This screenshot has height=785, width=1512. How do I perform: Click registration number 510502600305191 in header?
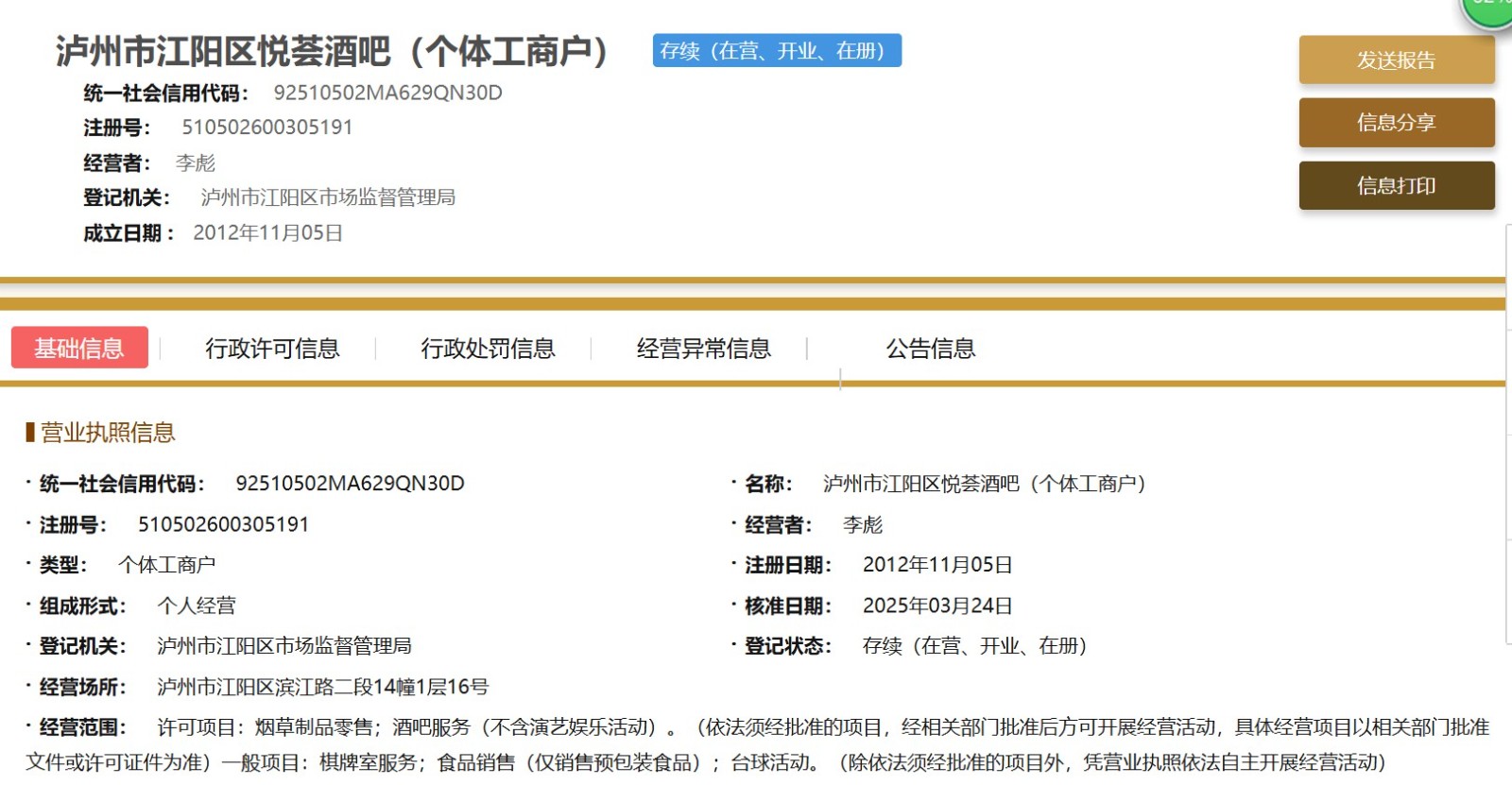pos(266,128)
